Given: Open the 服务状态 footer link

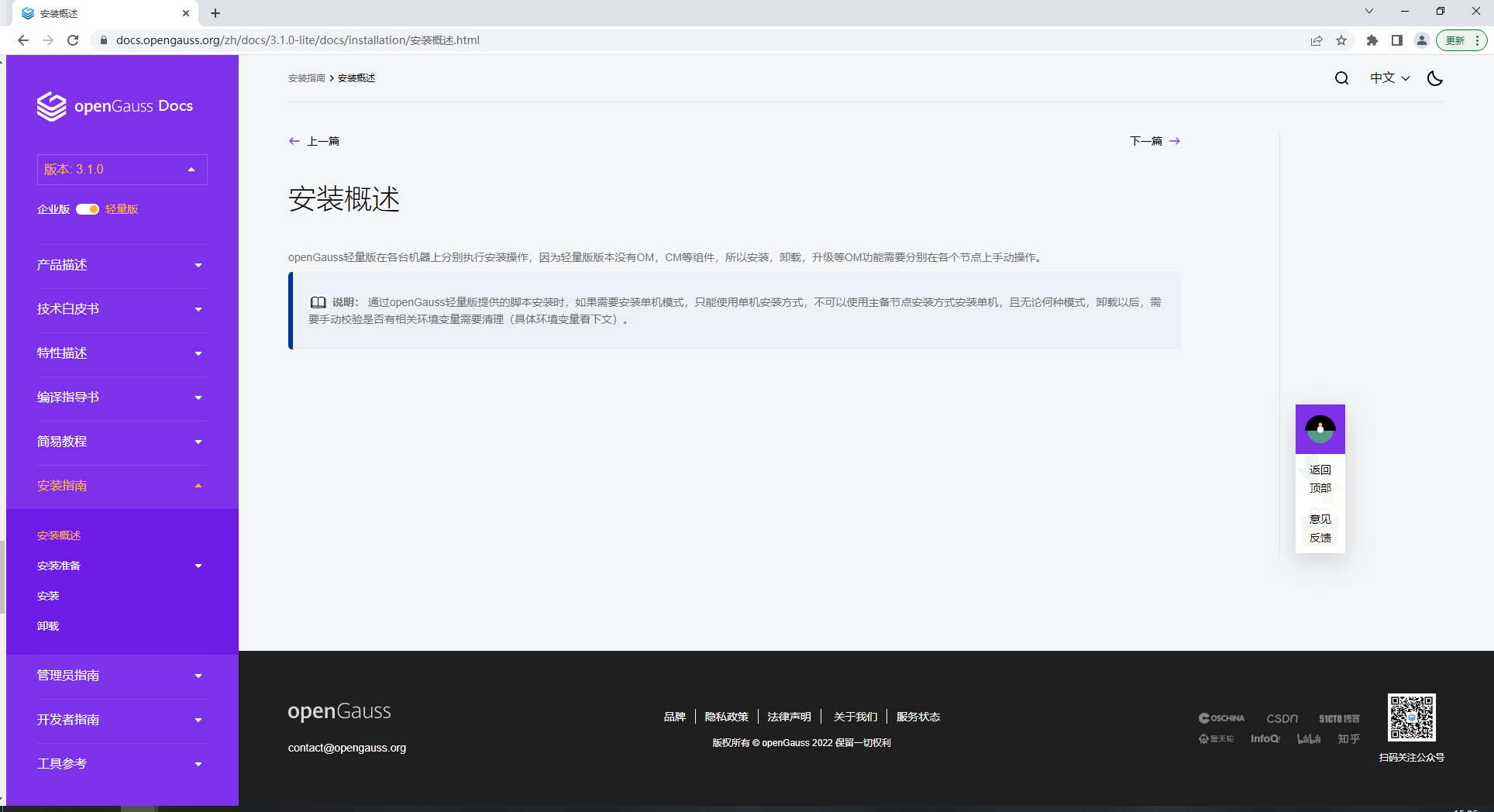Looking at the screenshot, I should (x=918, y=717).
